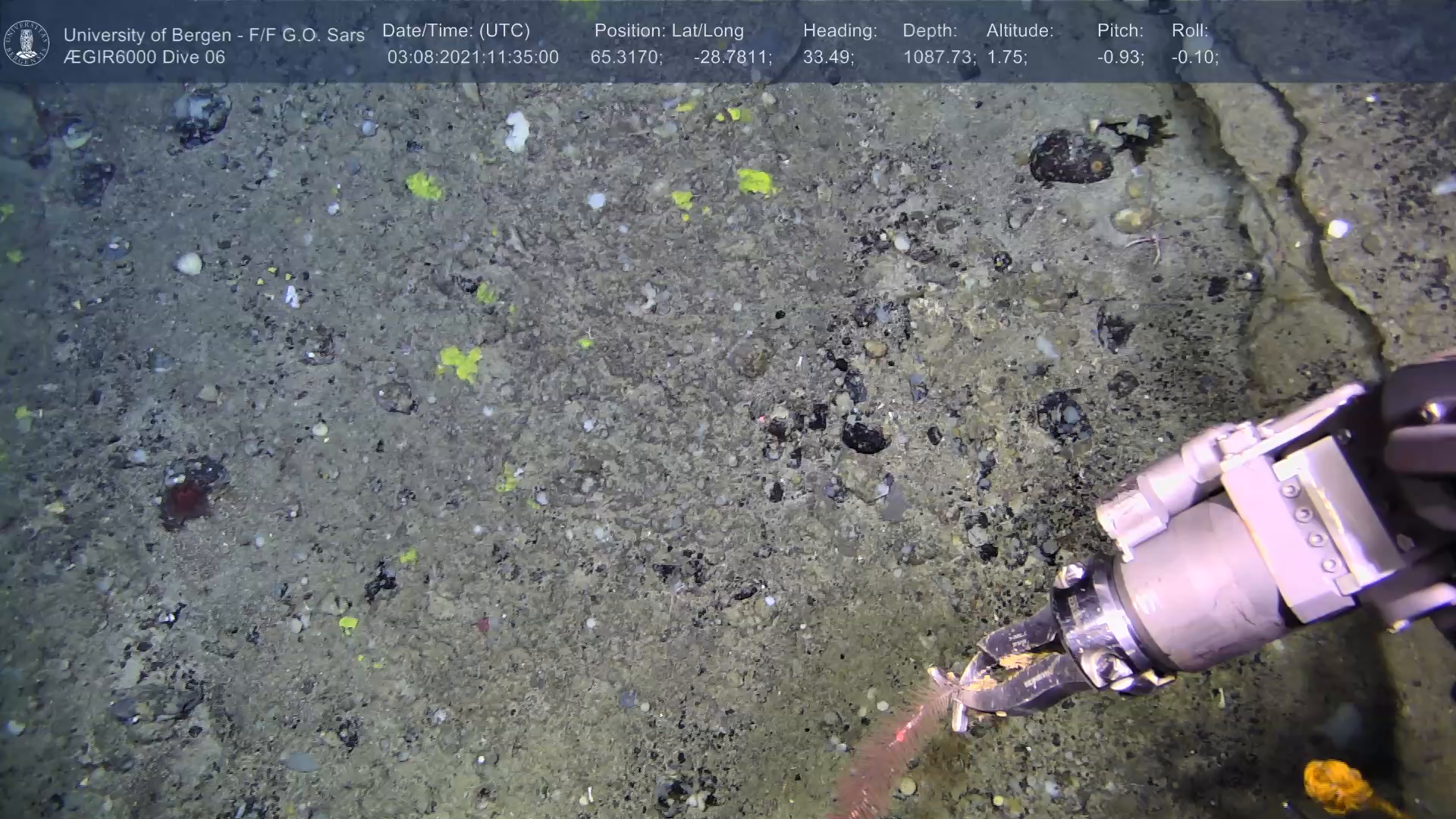Click the Altitude label
This screenshot has width=1456, height=819.
(x=1019, y=30)
